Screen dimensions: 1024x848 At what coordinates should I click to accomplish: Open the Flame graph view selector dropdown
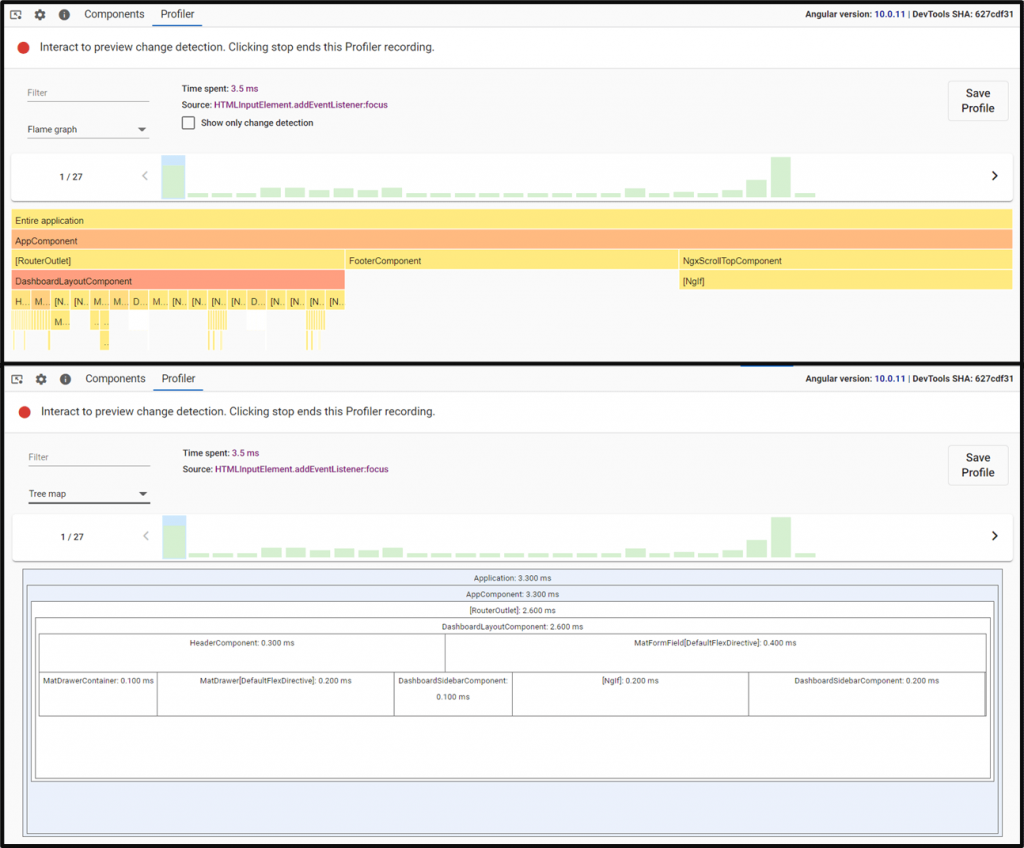pos(87,129)
